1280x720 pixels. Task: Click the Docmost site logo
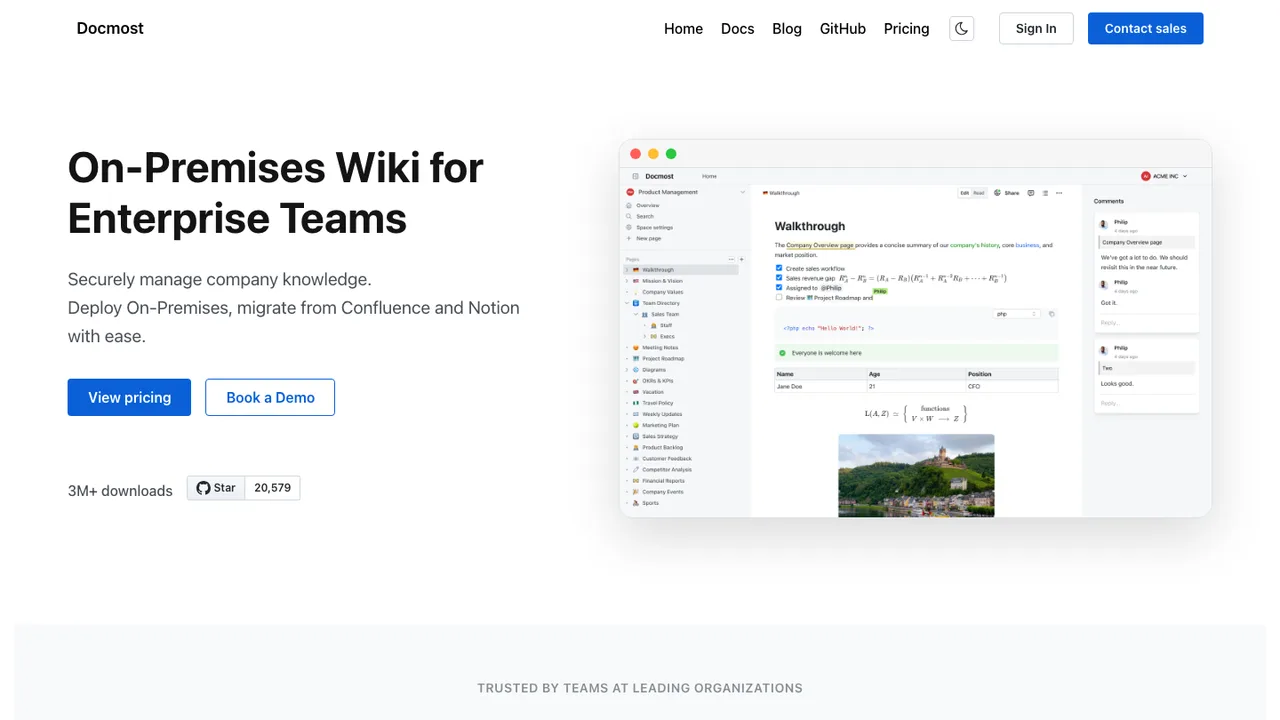pyautogui.click(x=110, y=28)
